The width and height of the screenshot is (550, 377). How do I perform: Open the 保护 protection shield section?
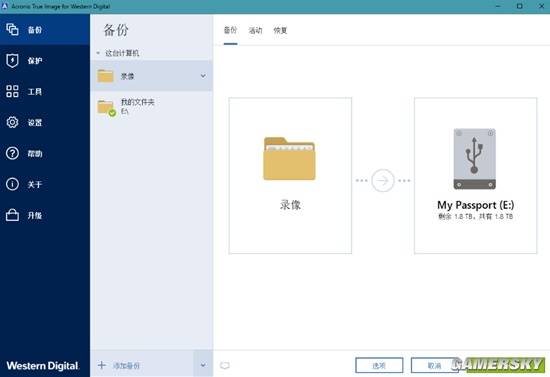45,61
